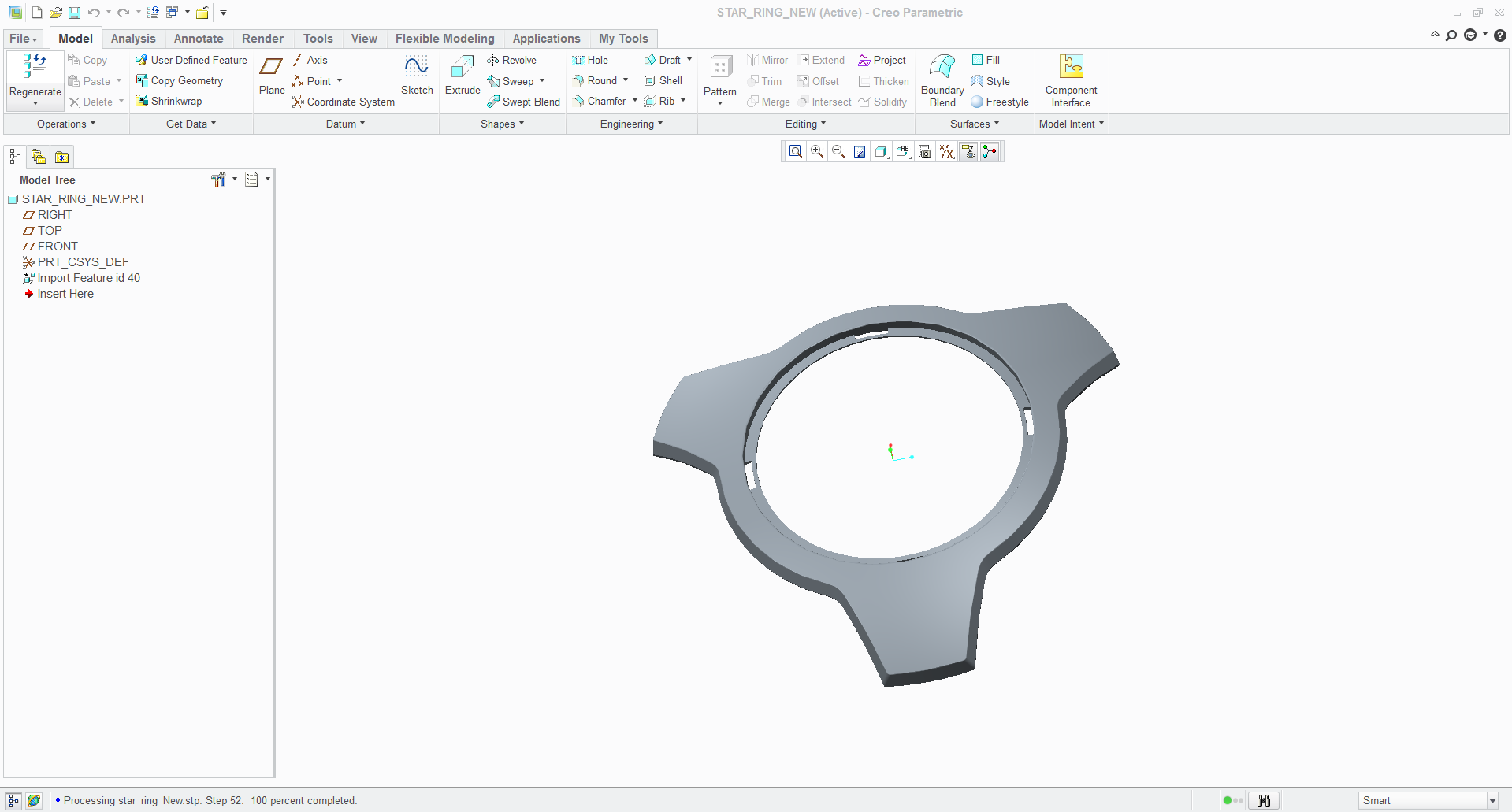This screenshot has width=1512, height=812.
Task: Open the Render tab
Action: click(x=262, y=39)
